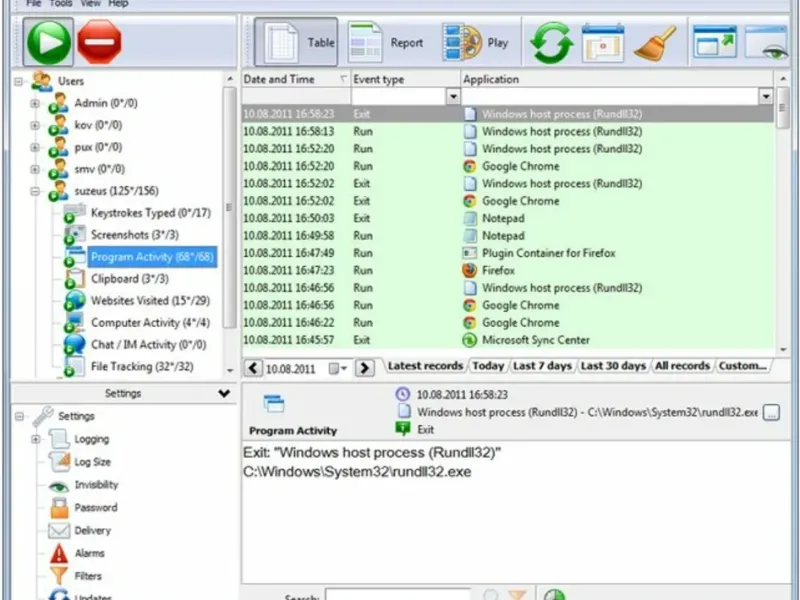Open the Application filter dropdown

[x=766, y=96]
